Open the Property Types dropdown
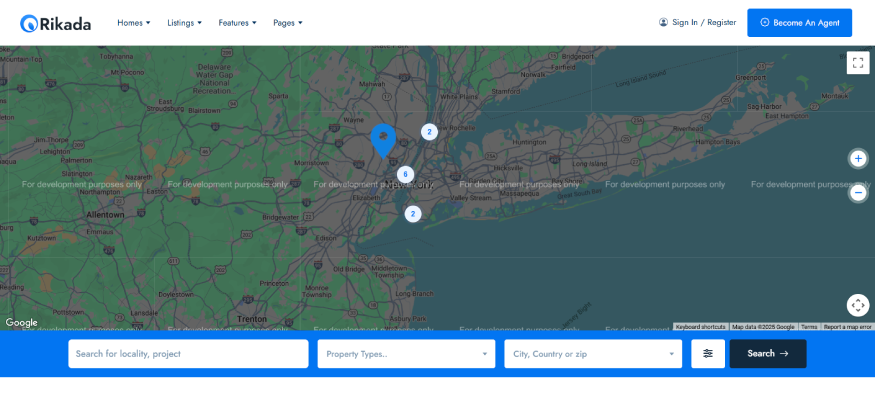The height and width of the screenshot is (400, 875). click(406, 353)
